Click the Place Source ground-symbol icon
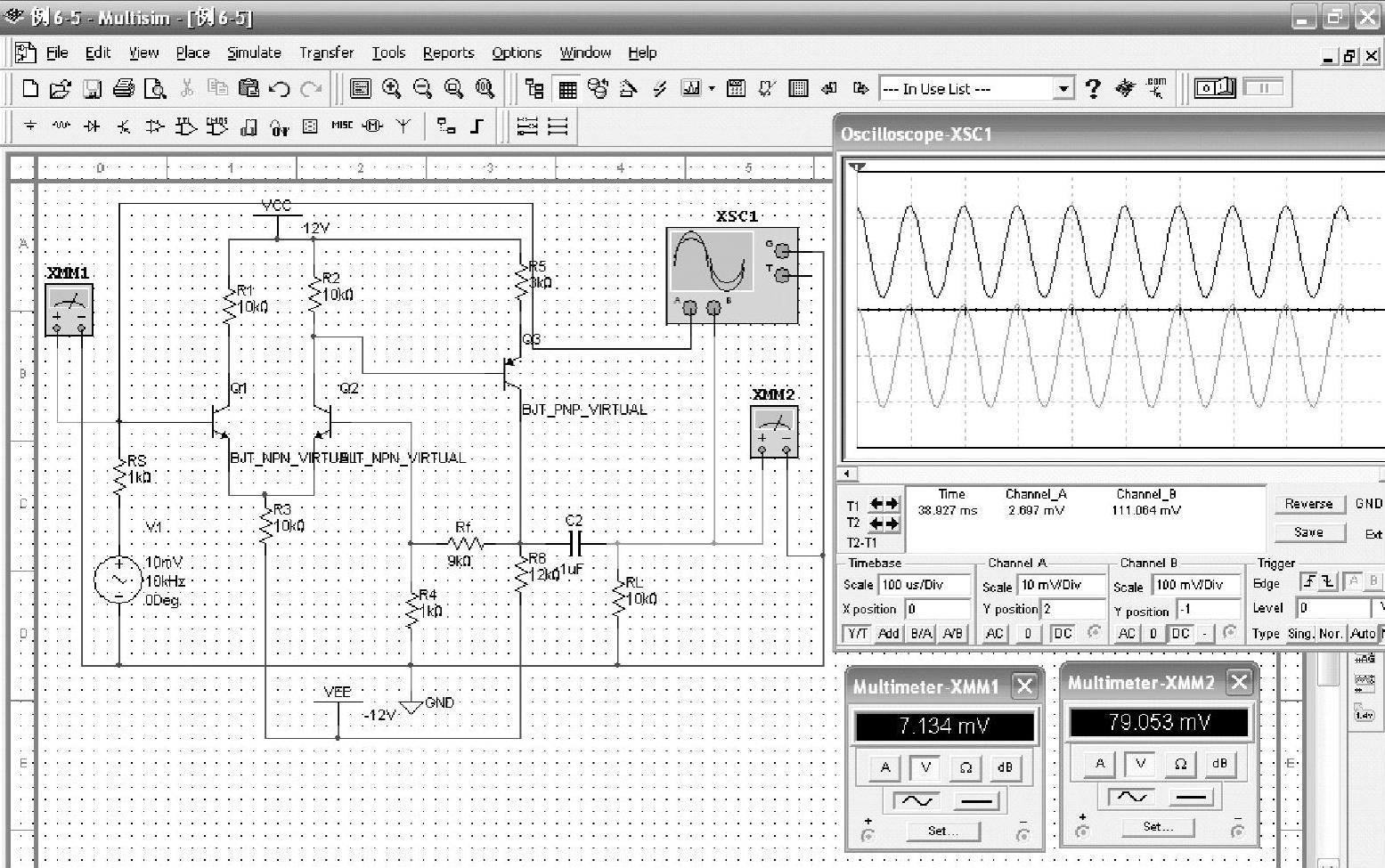The height and width of the screenshot is (868, 1385). pyautogui.click(x=30, y=126)
